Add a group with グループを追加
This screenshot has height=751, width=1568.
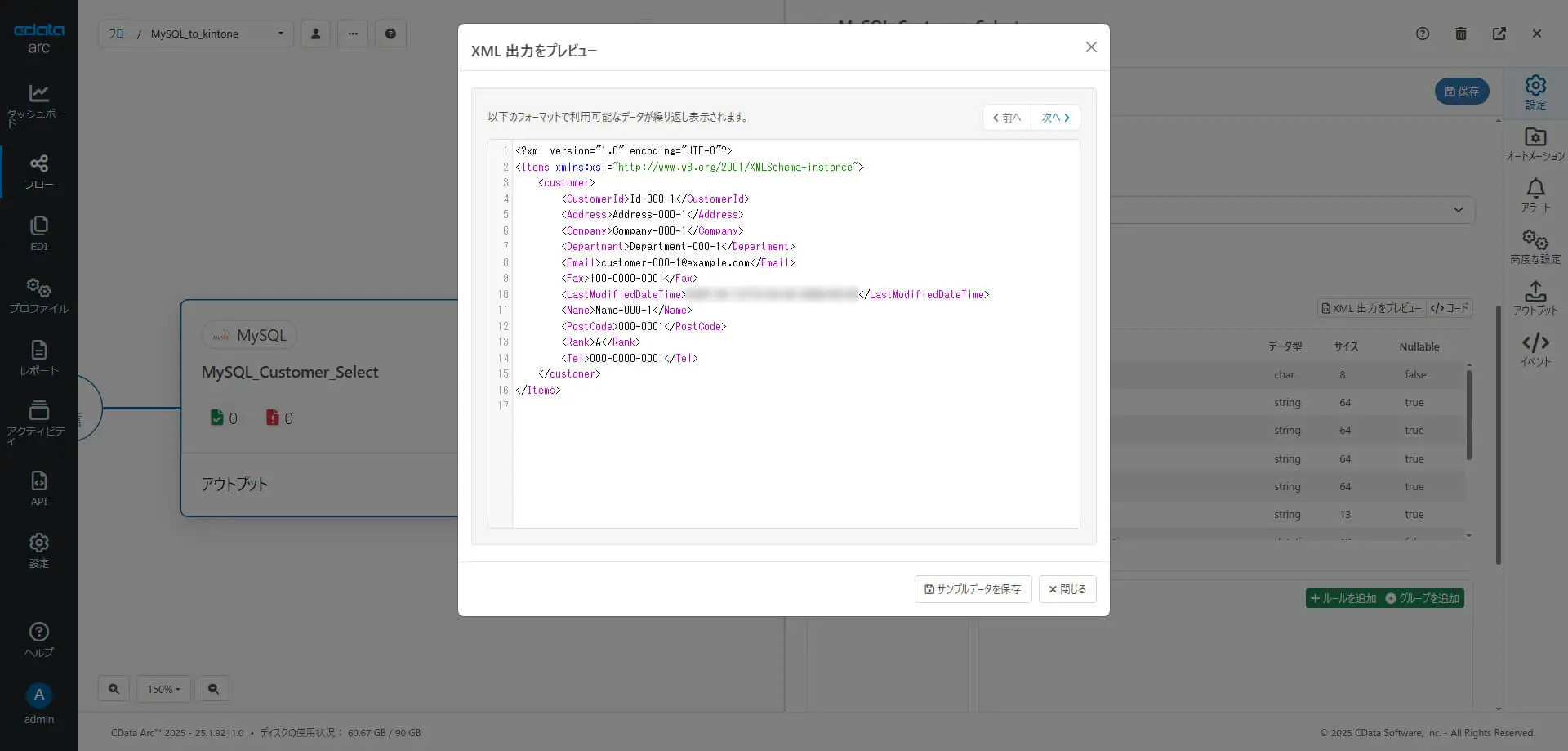pyautogui.click(x=1423, y=598)
